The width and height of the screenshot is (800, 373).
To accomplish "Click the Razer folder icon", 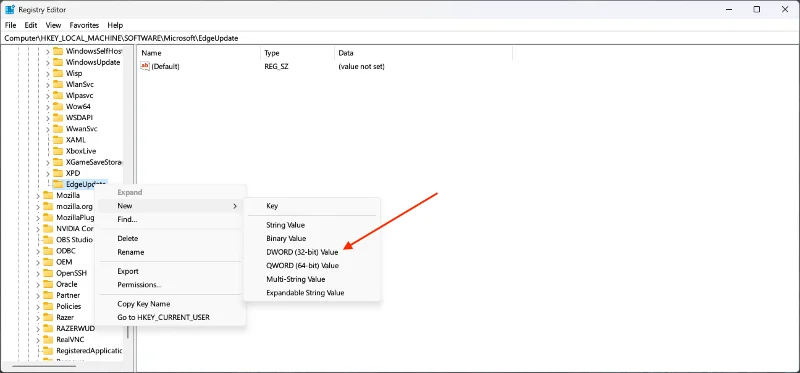I will (x=48, y=317).
